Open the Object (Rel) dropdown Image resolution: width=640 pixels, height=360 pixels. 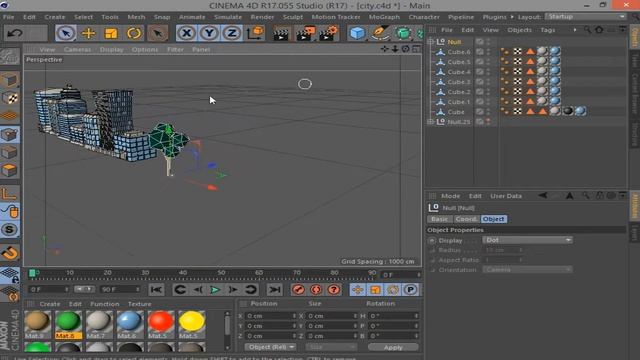(270, 347)
